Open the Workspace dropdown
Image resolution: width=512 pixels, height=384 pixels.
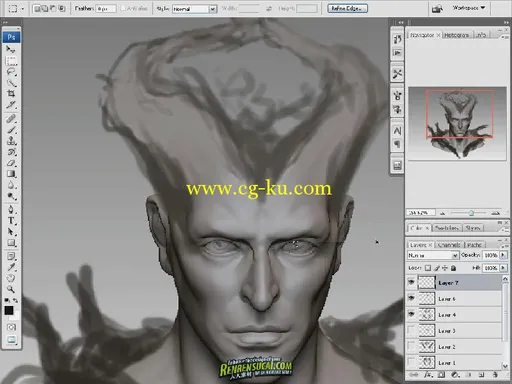tap(469, 8)
